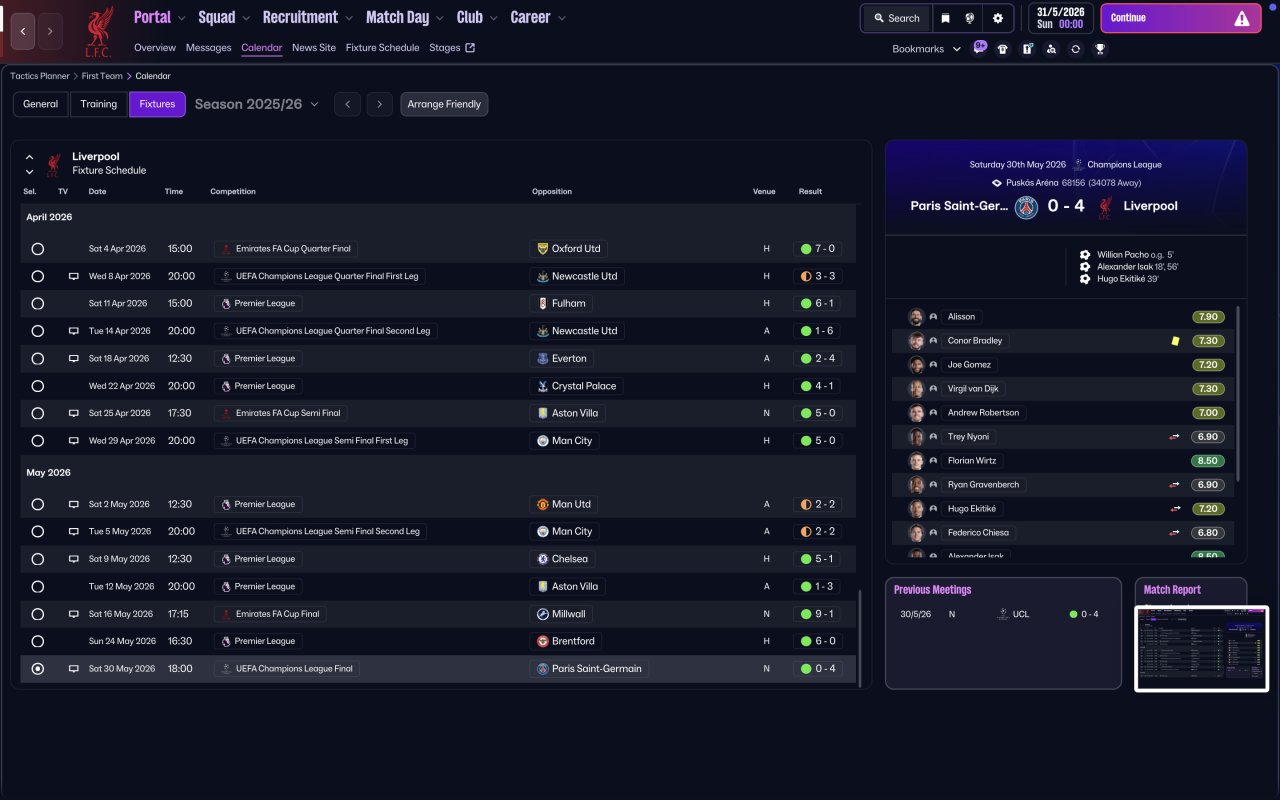Open settings gear icon in top bar
This screenshot has width=1280, height=800.
[998, 18]
